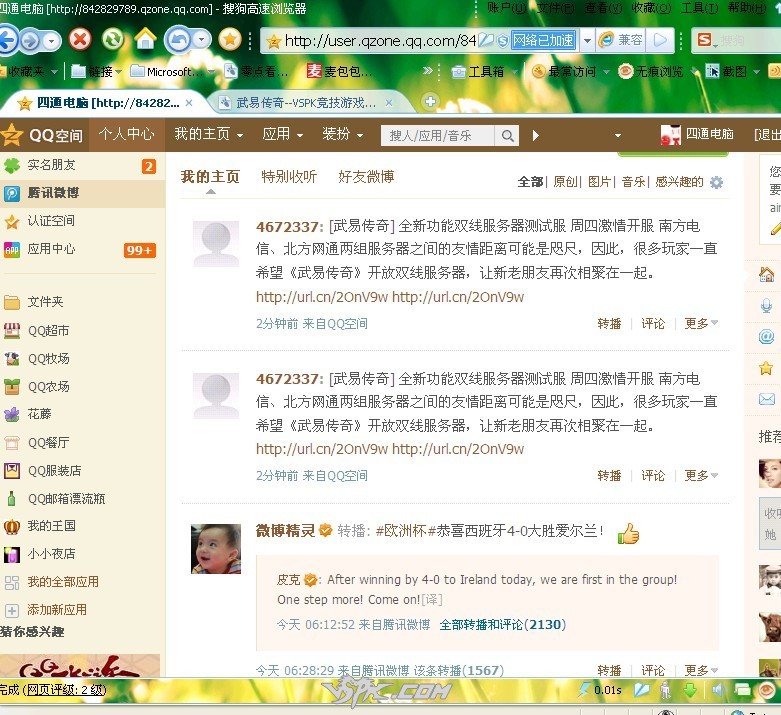Image resolution: width=781 pixels, height=715 pixels.
Task: Open the 麦包包 bookmark
Action: pyautogui.click(x=340, y=72)
